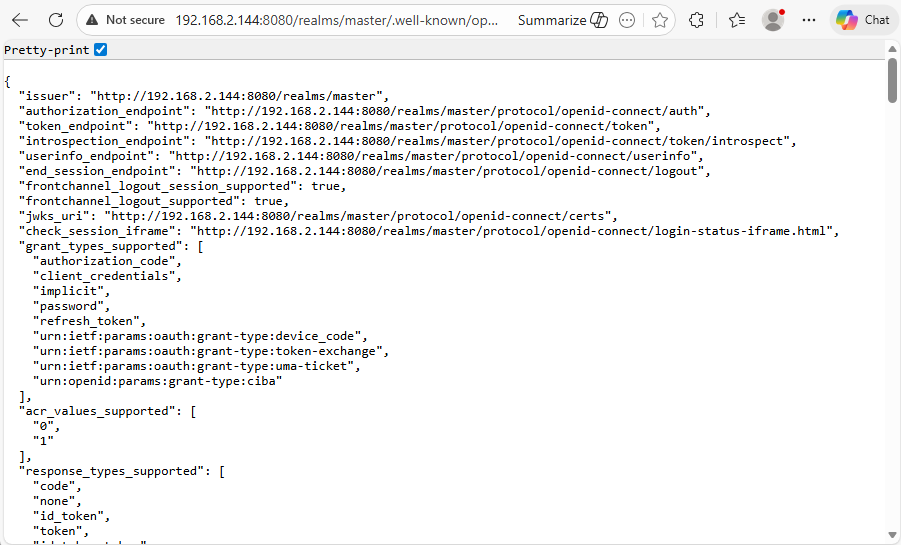Click the jwks_uri certs URL value

(361, 216)
